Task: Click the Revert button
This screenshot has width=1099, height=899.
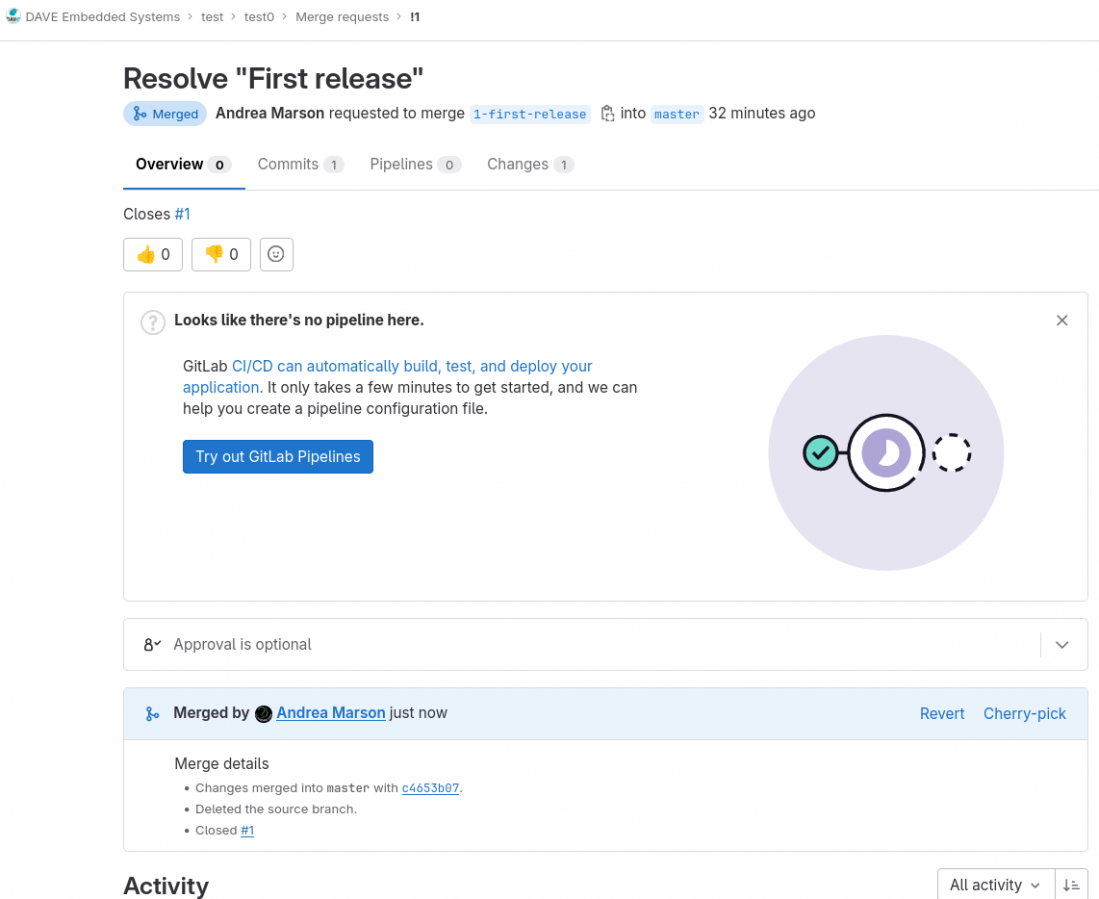Action: point(942,714)
